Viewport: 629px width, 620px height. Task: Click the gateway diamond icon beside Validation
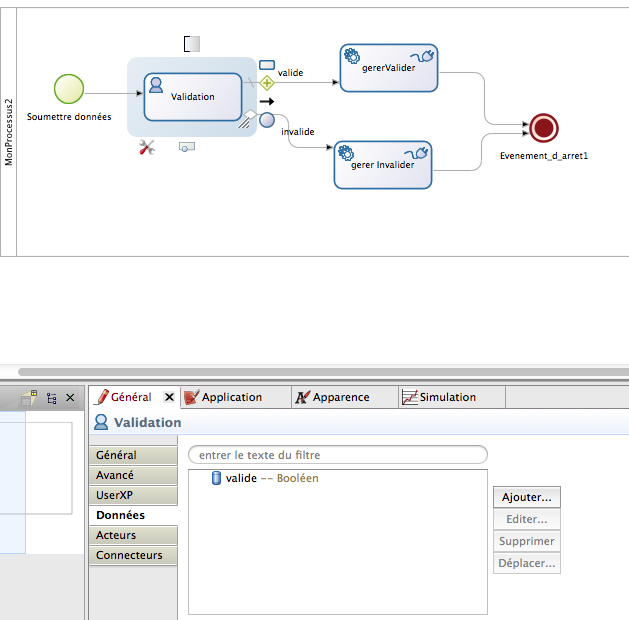[x=267, y=83]
